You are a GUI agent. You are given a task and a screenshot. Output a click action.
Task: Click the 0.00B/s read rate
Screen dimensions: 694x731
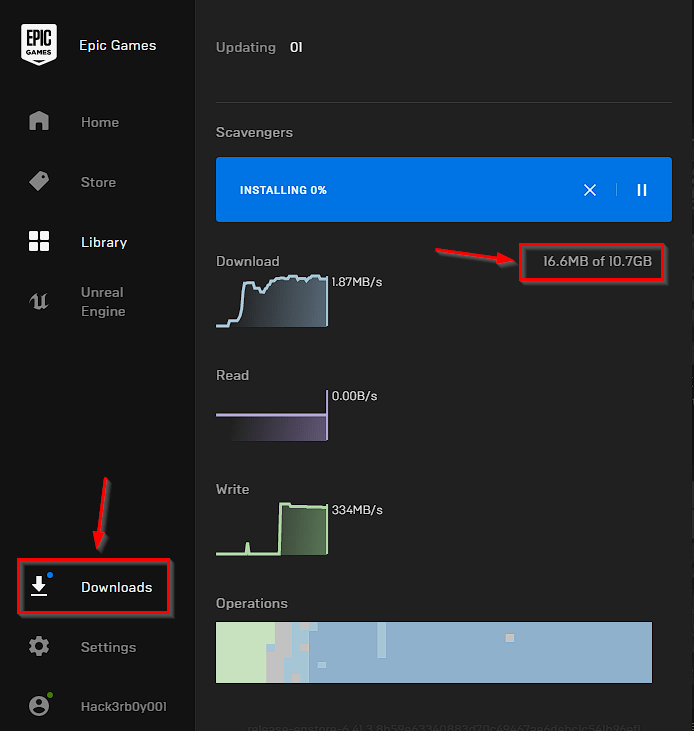[354, 396]
